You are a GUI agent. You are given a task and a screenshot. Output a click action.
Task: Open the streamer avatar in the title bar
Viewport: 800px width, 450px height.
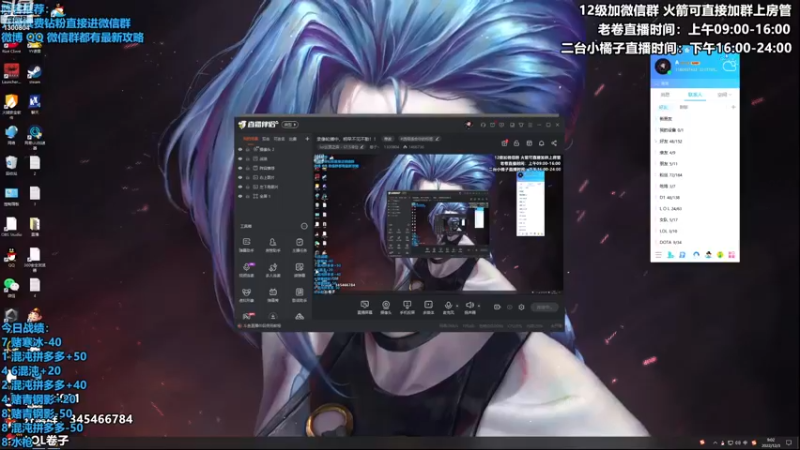point(468,124)
